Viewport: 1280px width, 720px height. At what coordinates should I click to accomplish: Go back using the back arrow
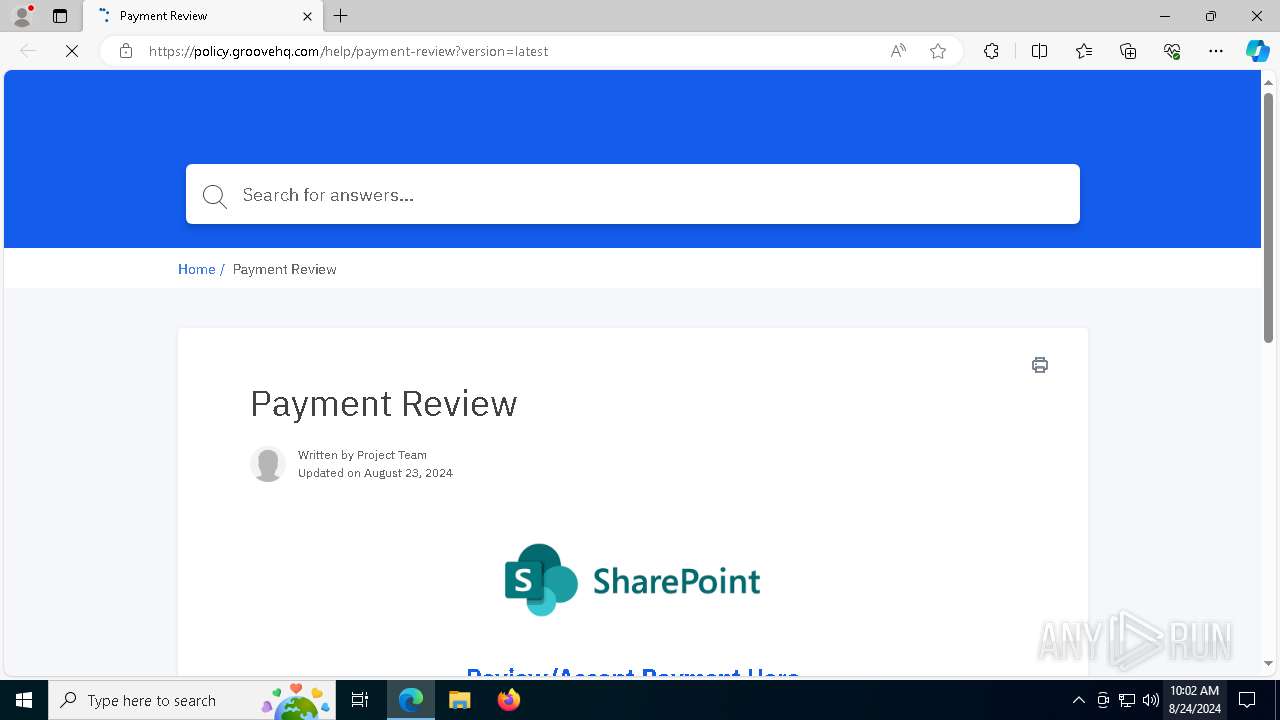[28, 51]
